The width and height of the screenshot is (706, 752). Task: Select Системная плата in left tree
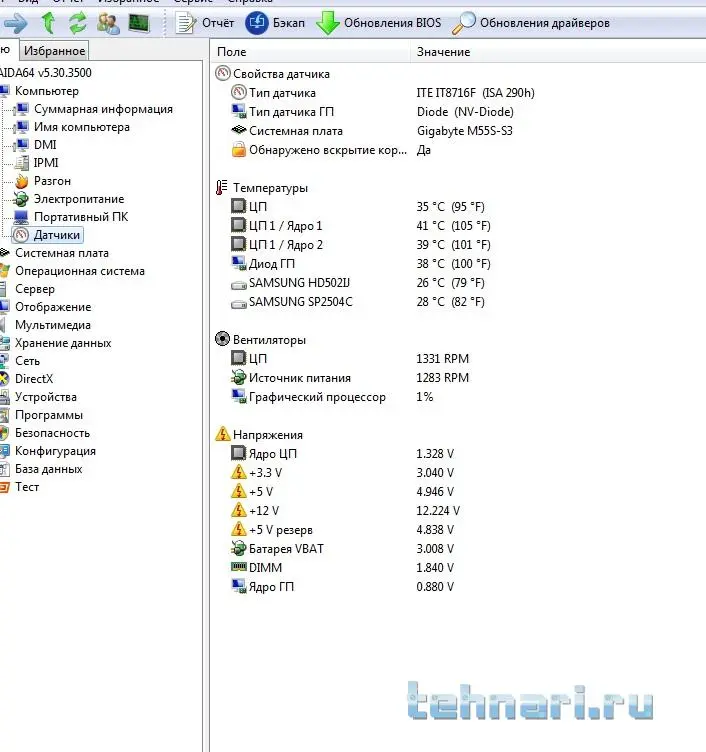click(62, 253)
